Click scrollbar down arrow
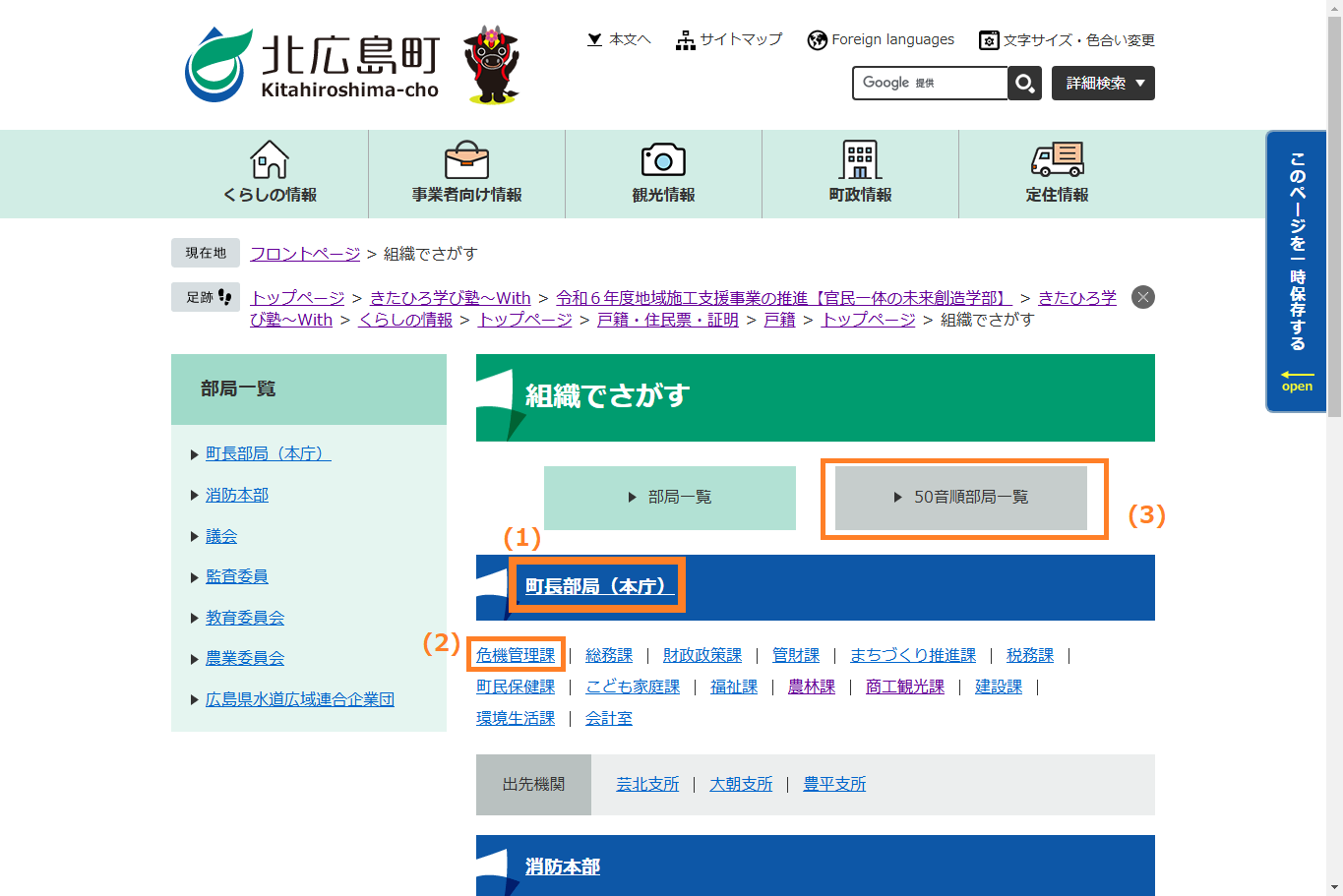The image size is (1343, 896). [x=1334, y=887]
